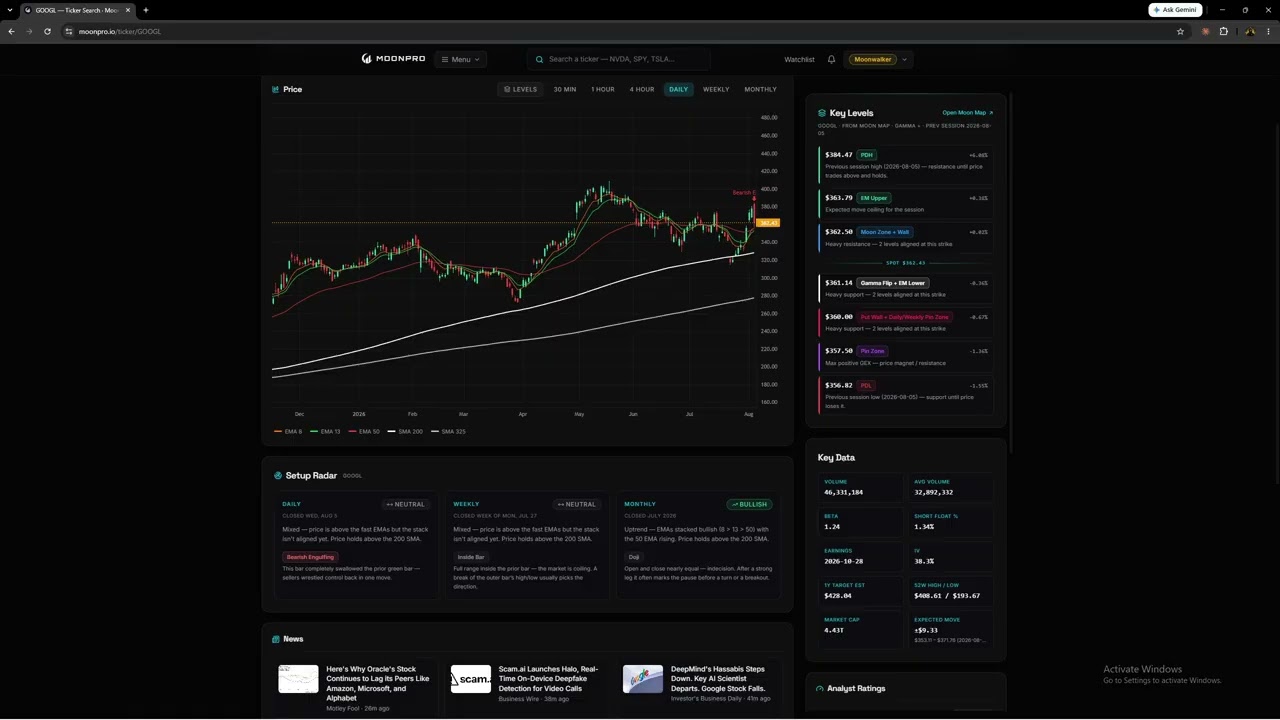Open Chrome tab search dropdown arrow
Viewport: 1280px width, 720px height.
[x=9, y=10]
